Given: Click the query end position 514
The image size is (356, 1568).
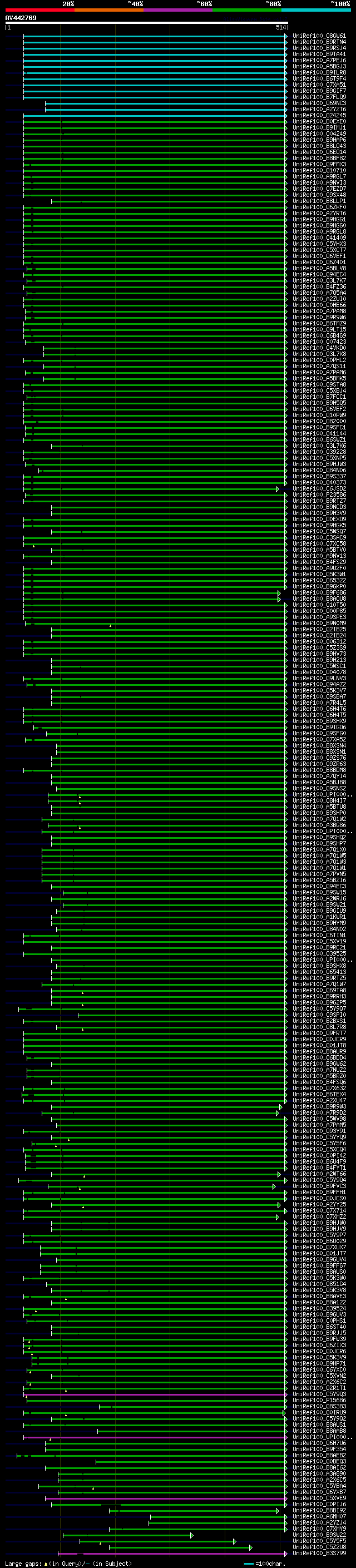Looking at the screenshot, I should (281, 27).
